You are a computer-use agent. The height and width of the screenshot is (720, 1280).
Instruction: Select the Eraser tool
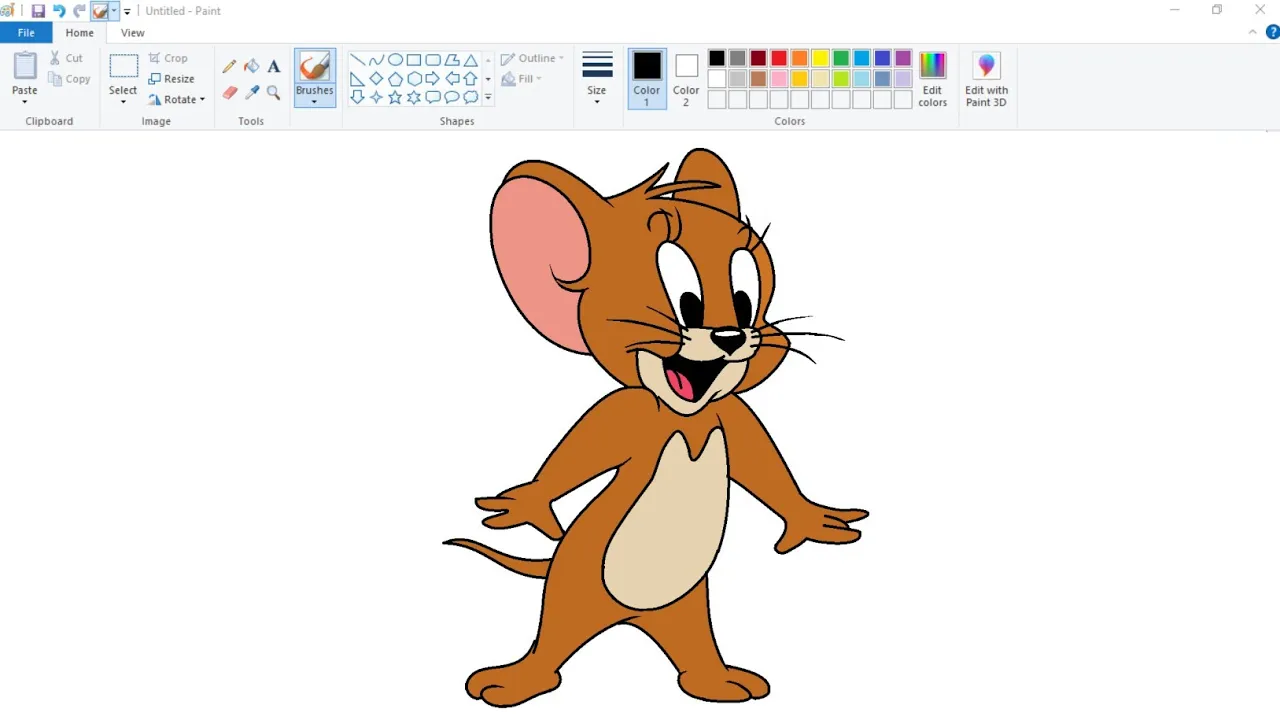coord(230,92)
